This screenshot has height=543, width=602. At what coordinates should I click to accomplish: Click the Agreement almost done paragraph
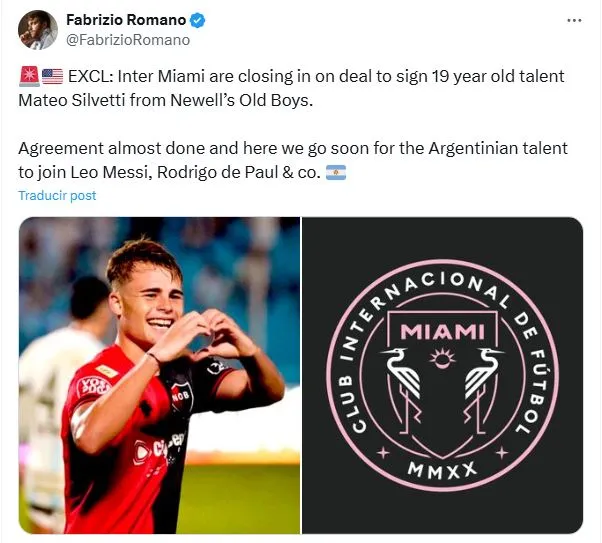point(293,160)
